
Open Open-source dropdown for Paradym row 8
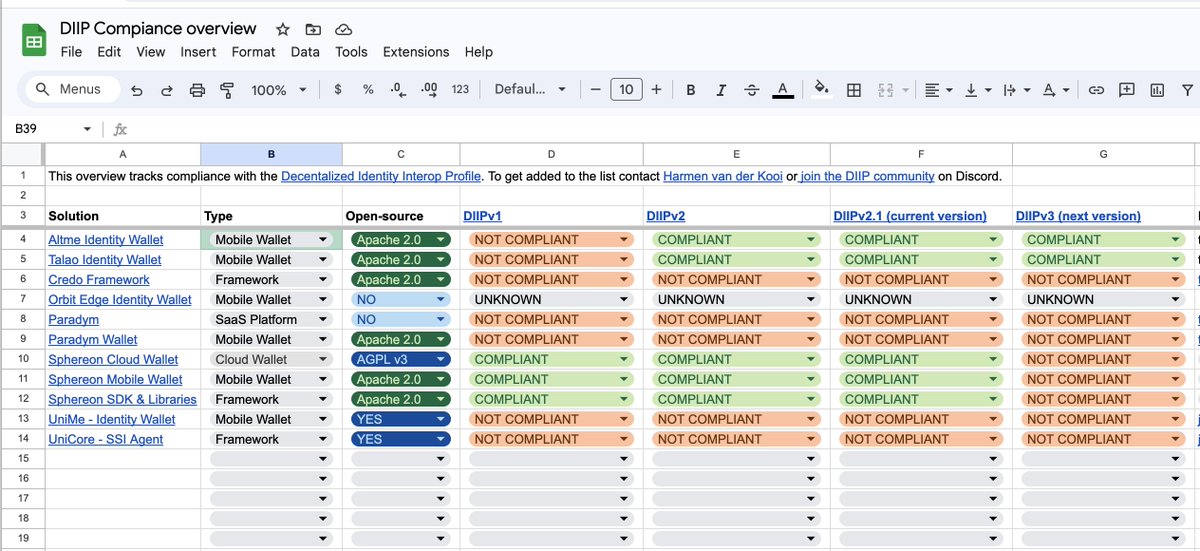[441, 320]
